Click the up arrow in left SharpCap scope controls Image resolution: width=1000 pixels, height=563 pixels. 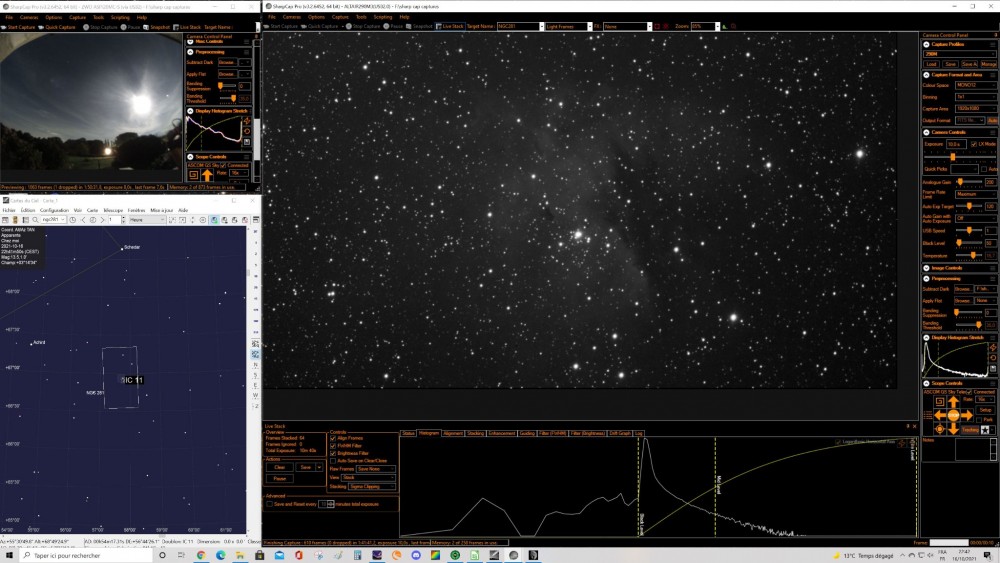click(207, 175)
